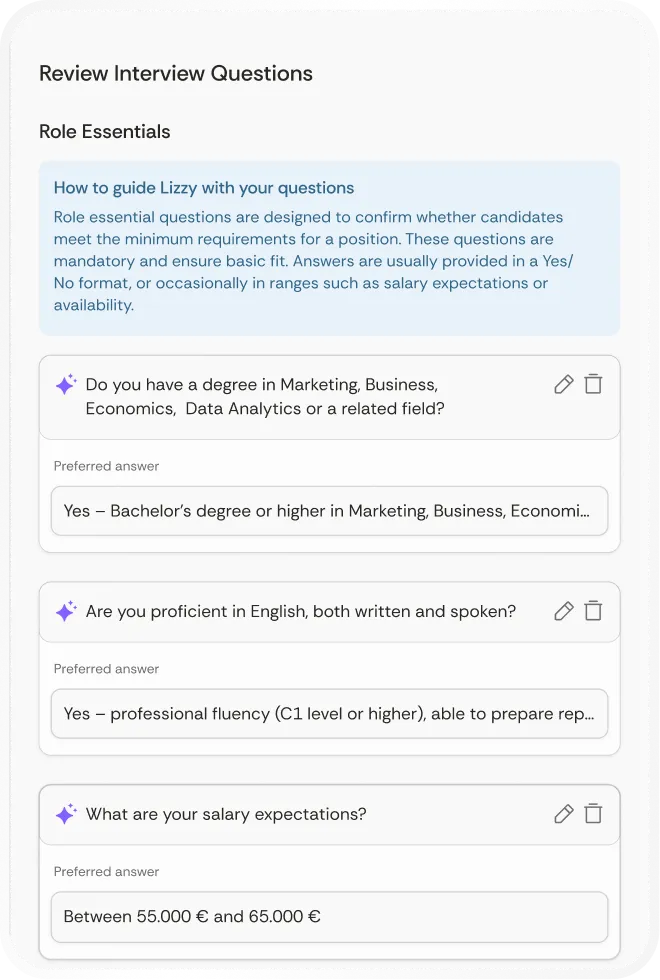Image resolution: width=660 pixels, height=980 pixels.
Task: Edit the salary expectations question
Action: (x=563, y=814)
